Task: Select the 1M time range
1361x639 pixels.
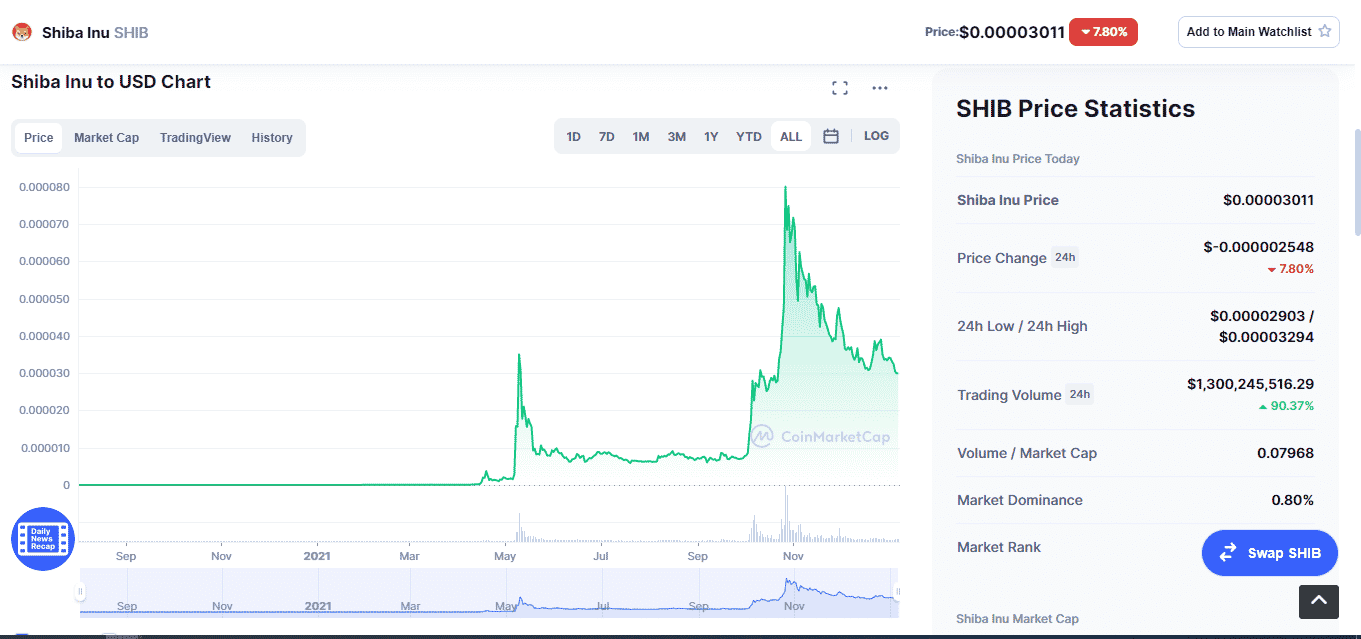Action: (x=641, y=137)
